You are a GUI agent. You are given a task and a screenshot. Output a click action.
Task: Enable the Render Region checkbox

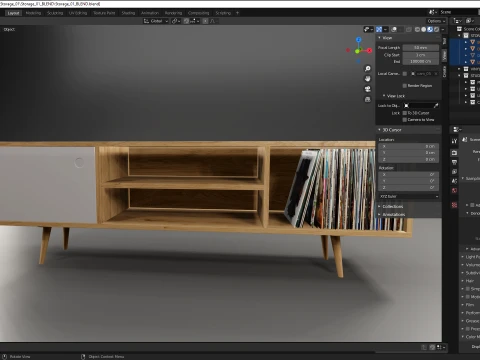coord(405,86)
